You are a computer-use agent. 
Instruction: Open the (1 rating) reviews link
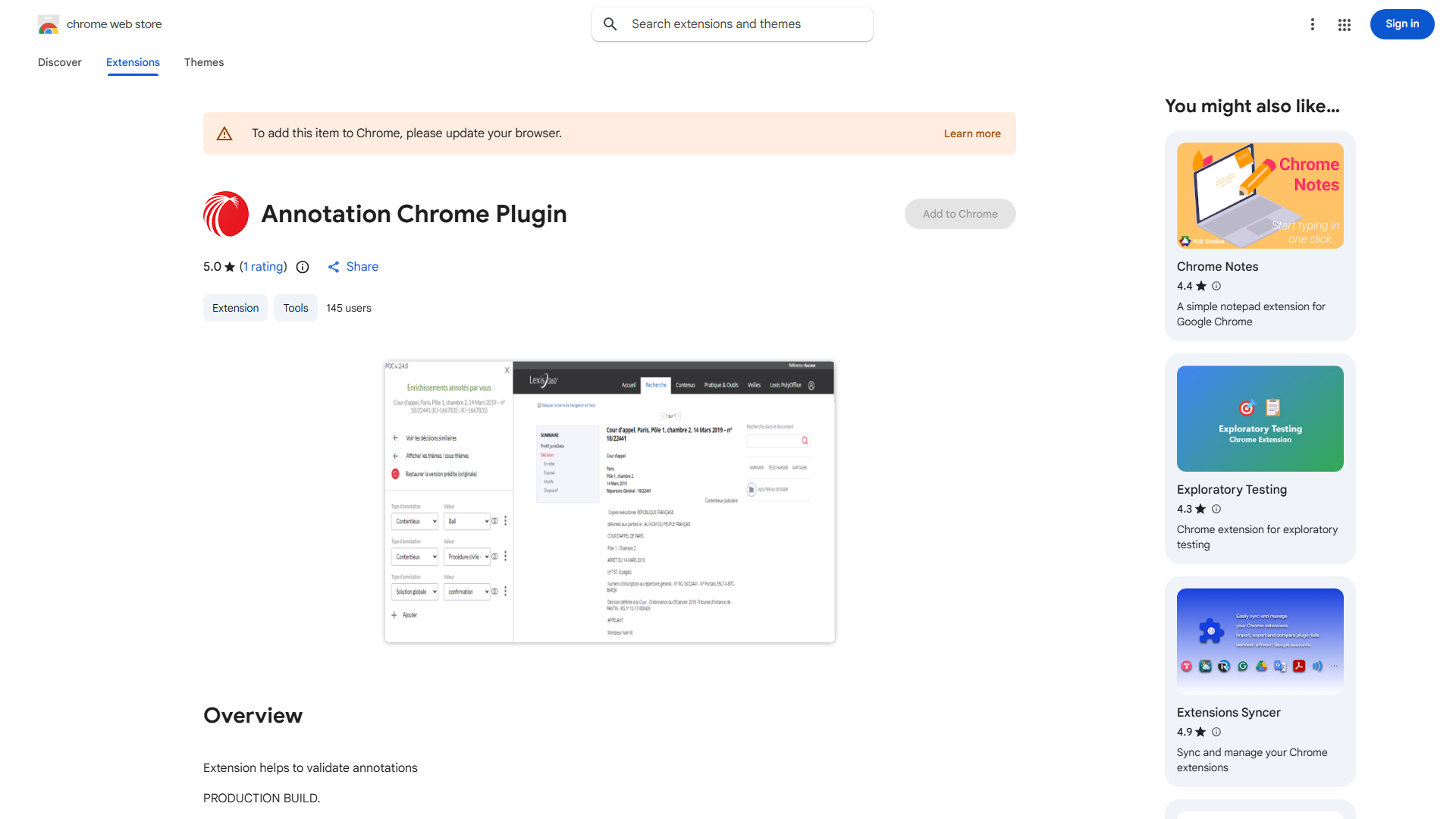click(x=262, y=267)
